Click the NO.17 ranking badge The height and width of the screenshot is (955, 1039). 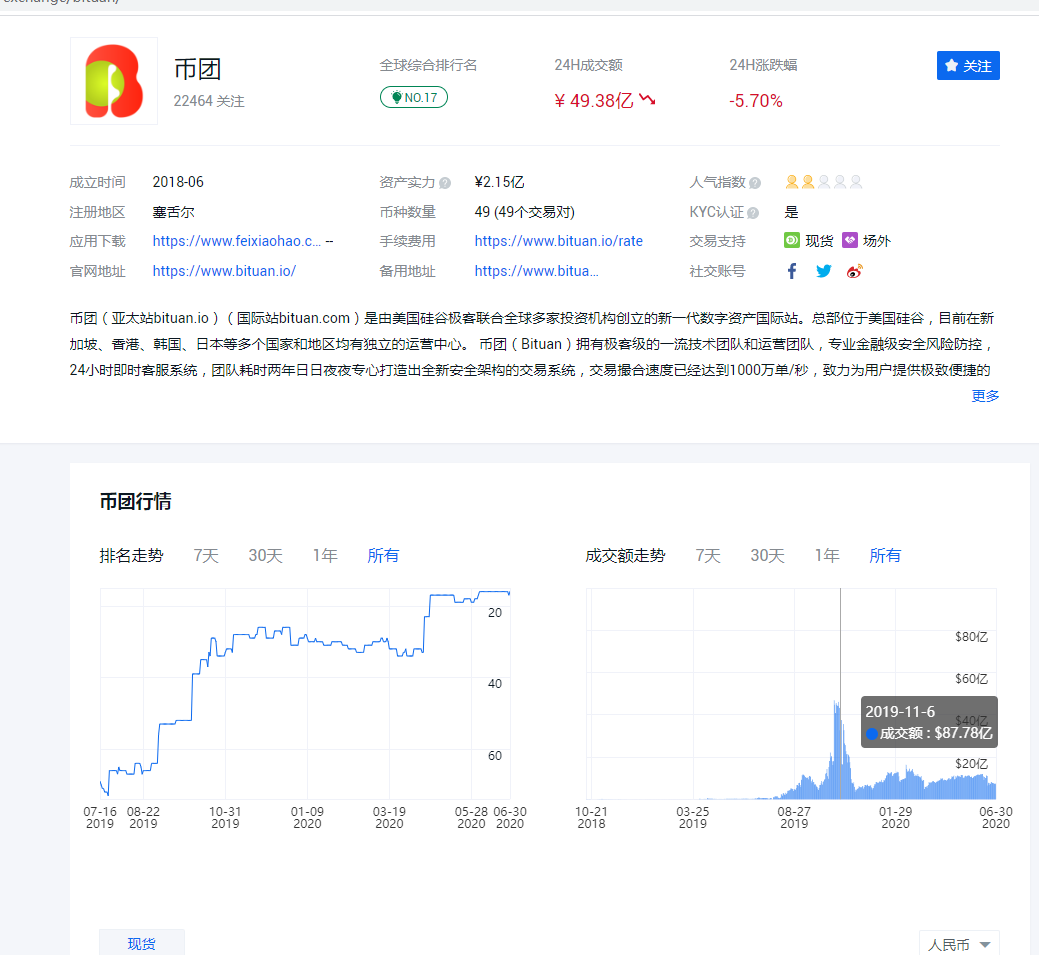413,97
